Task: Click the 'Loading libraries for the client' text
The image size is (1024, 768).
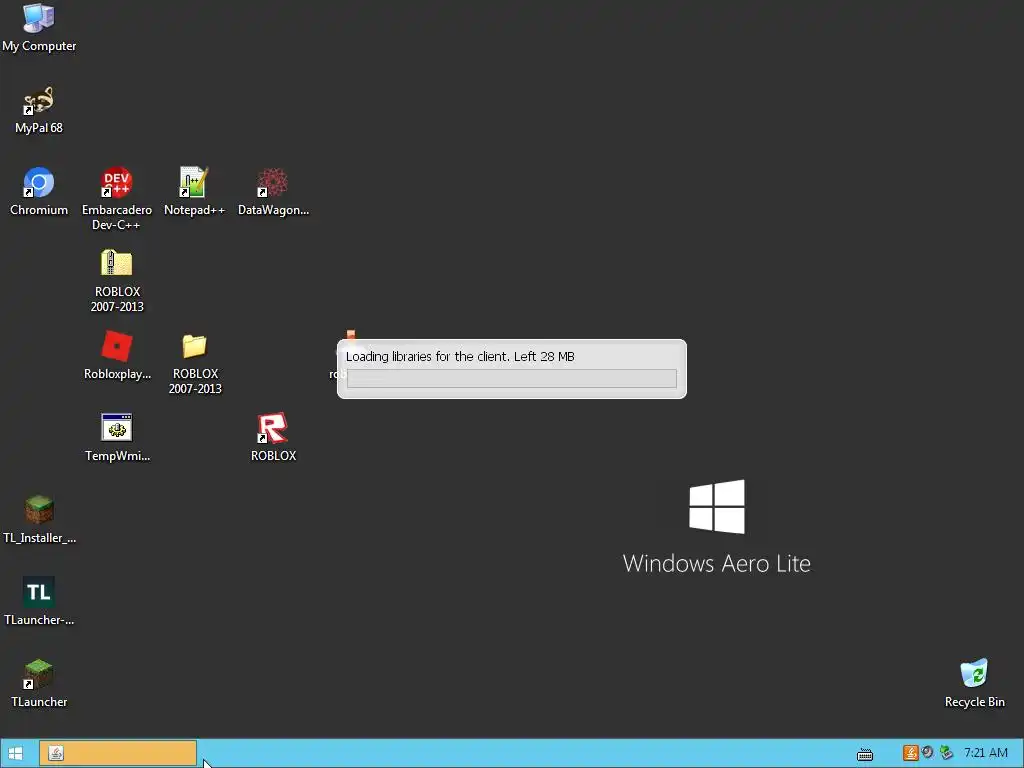Action: point(426,357)
